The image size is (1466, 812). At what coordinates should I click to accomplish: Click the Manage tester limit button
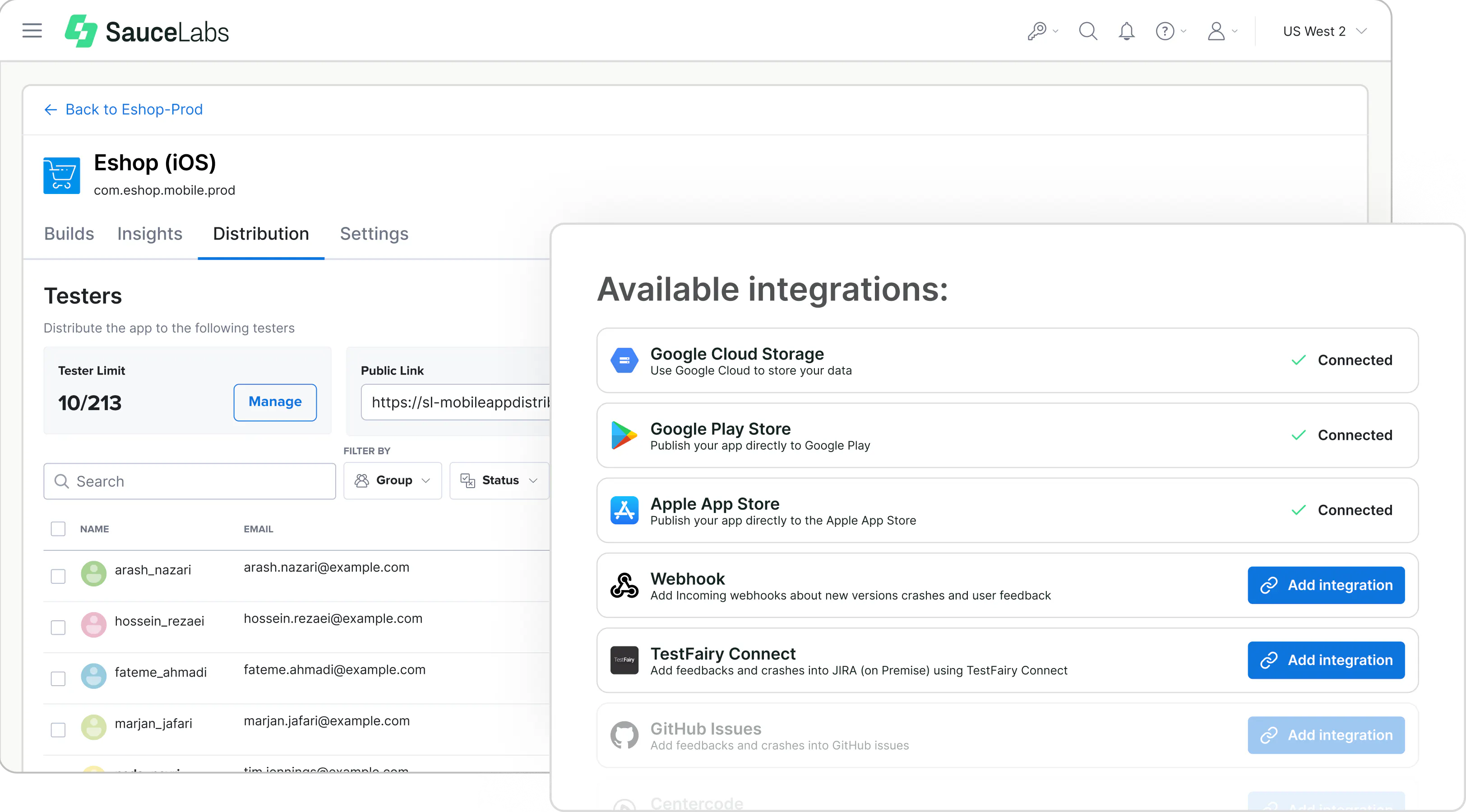[x=275, y=402]
